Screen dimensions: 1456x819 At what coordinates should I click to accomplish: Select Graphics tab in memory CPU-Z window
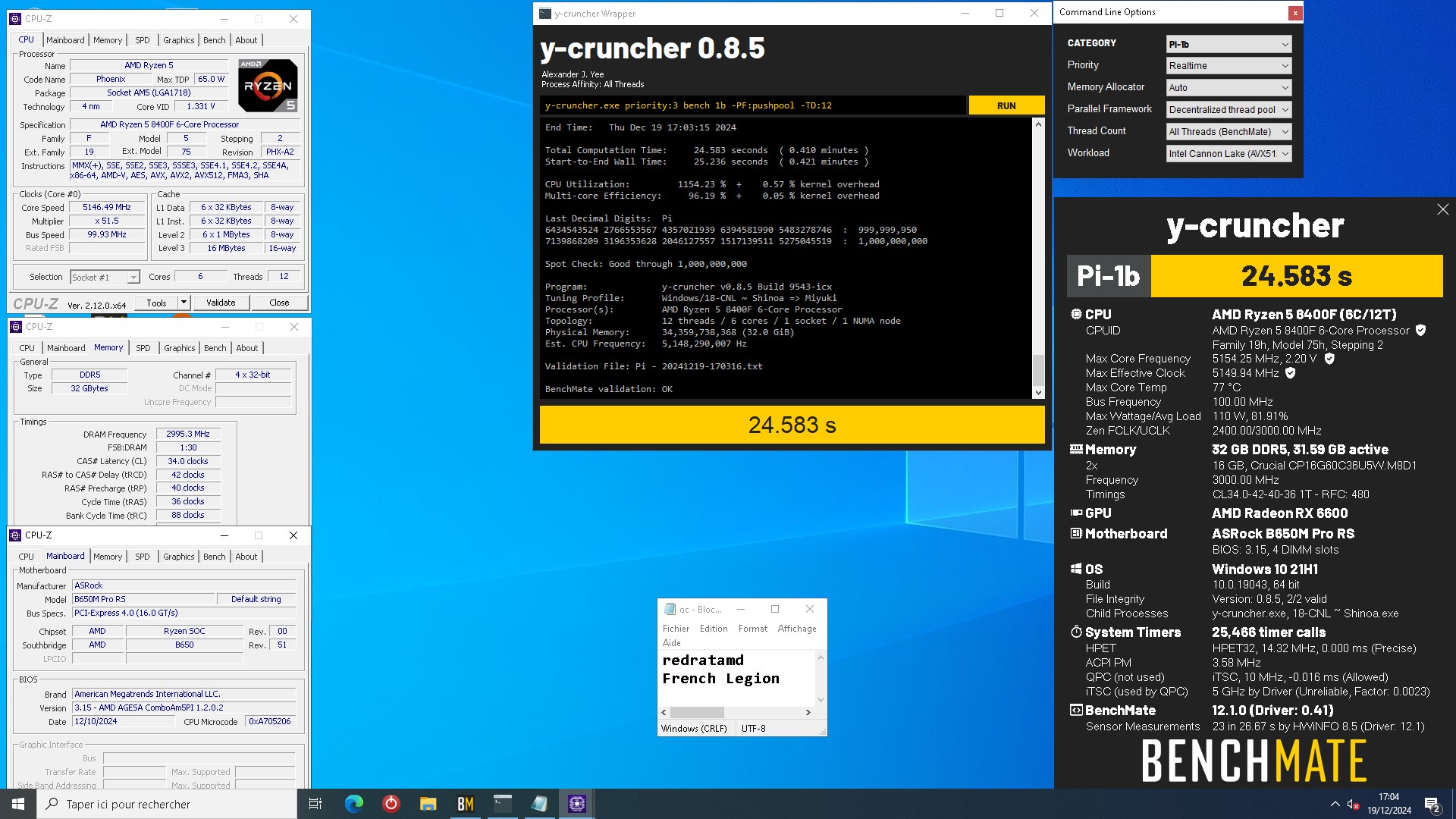click(180, 348)
